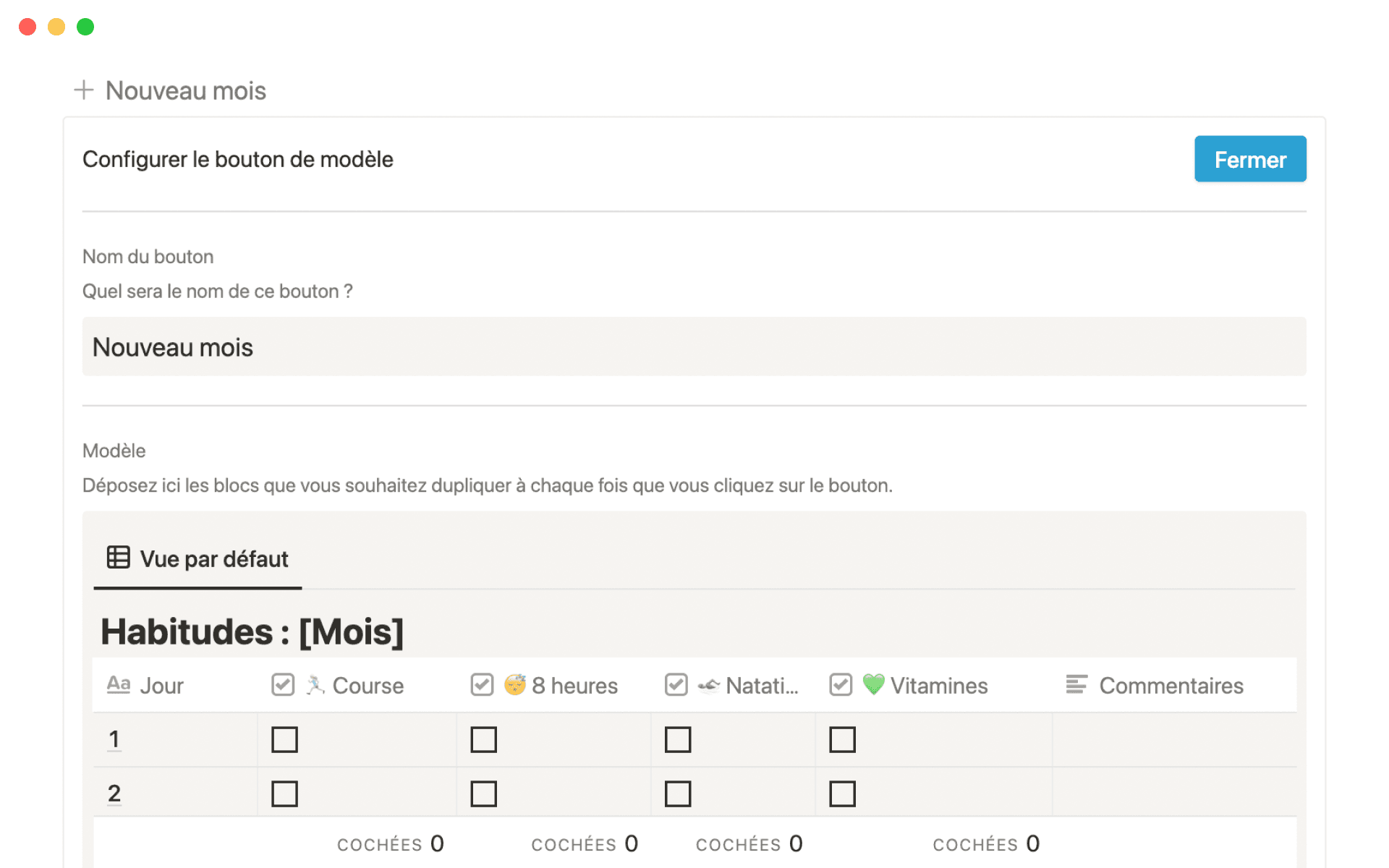Click the Aa property icon in Jour column
Image resolution: width=1389 pixels, height=868 pixels.
click(118, 683)
